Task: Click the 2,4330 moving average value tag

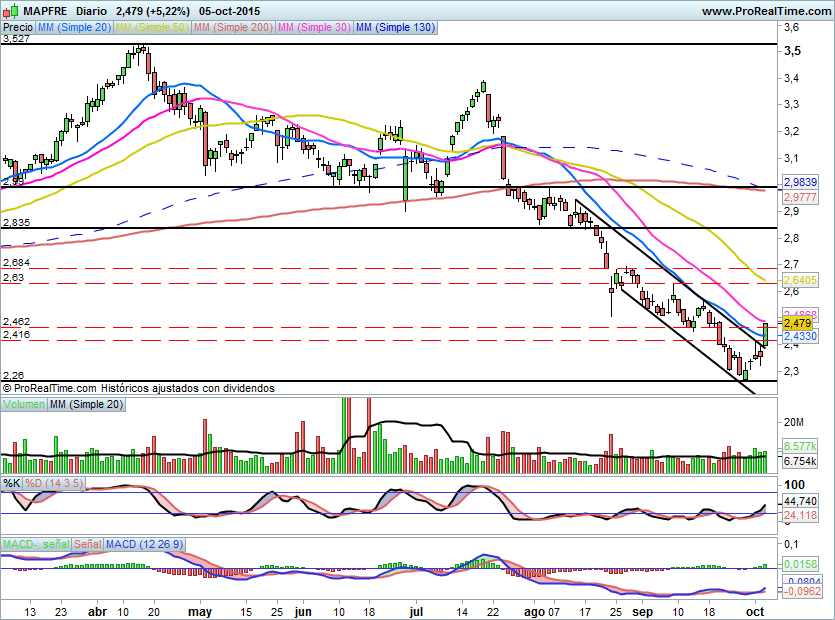Action: click(800, 336)
